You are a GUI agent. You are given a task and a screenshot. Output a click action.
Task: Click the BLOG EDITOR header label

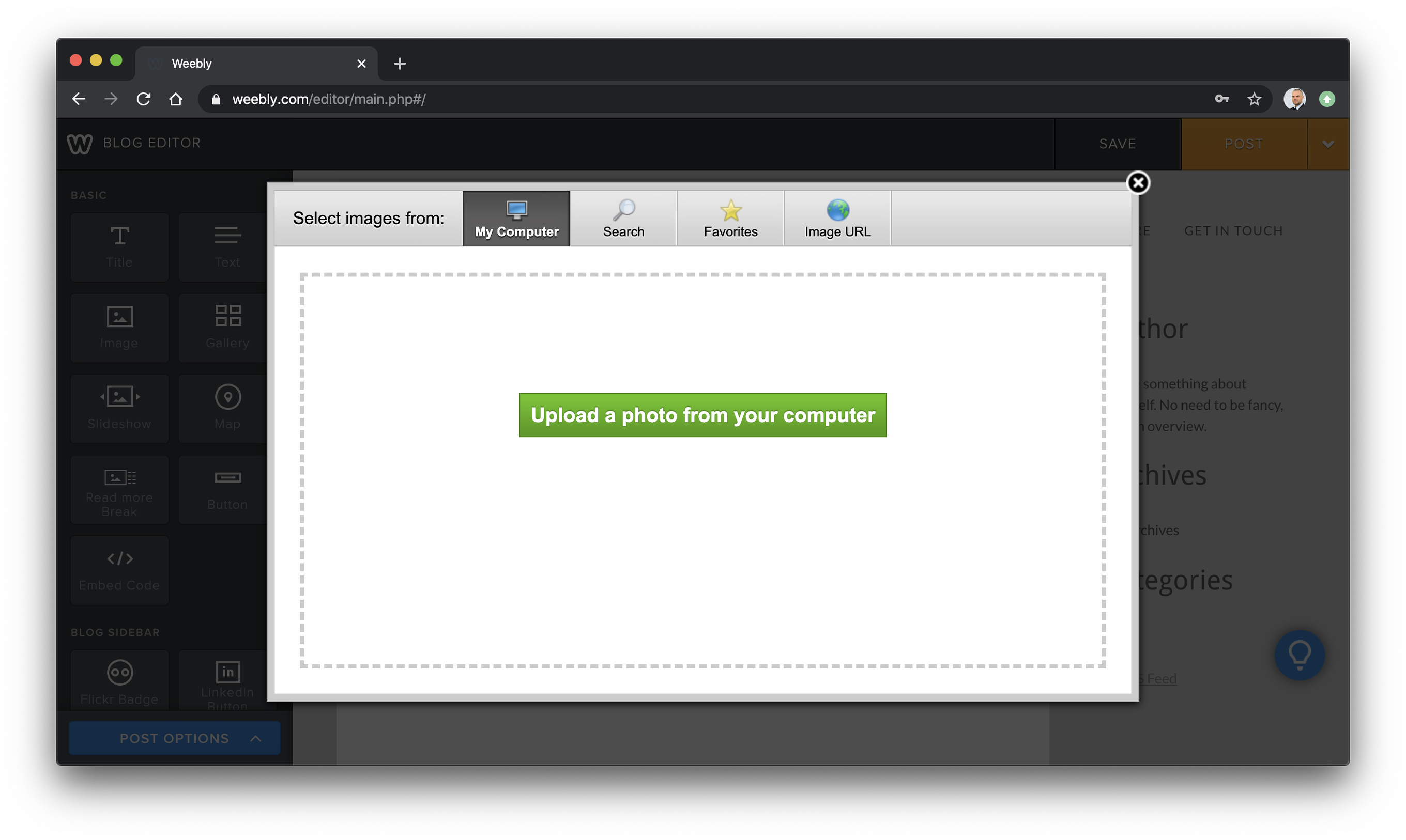152,143
